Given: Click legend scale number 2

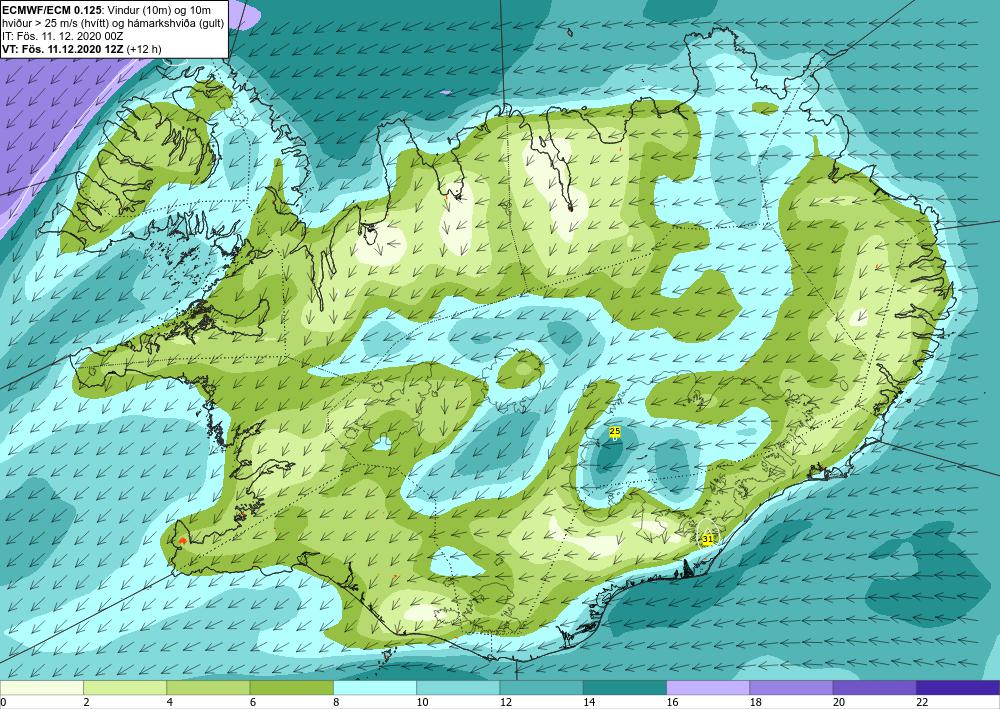Looking at the screenshot, I should pos(86,702).
